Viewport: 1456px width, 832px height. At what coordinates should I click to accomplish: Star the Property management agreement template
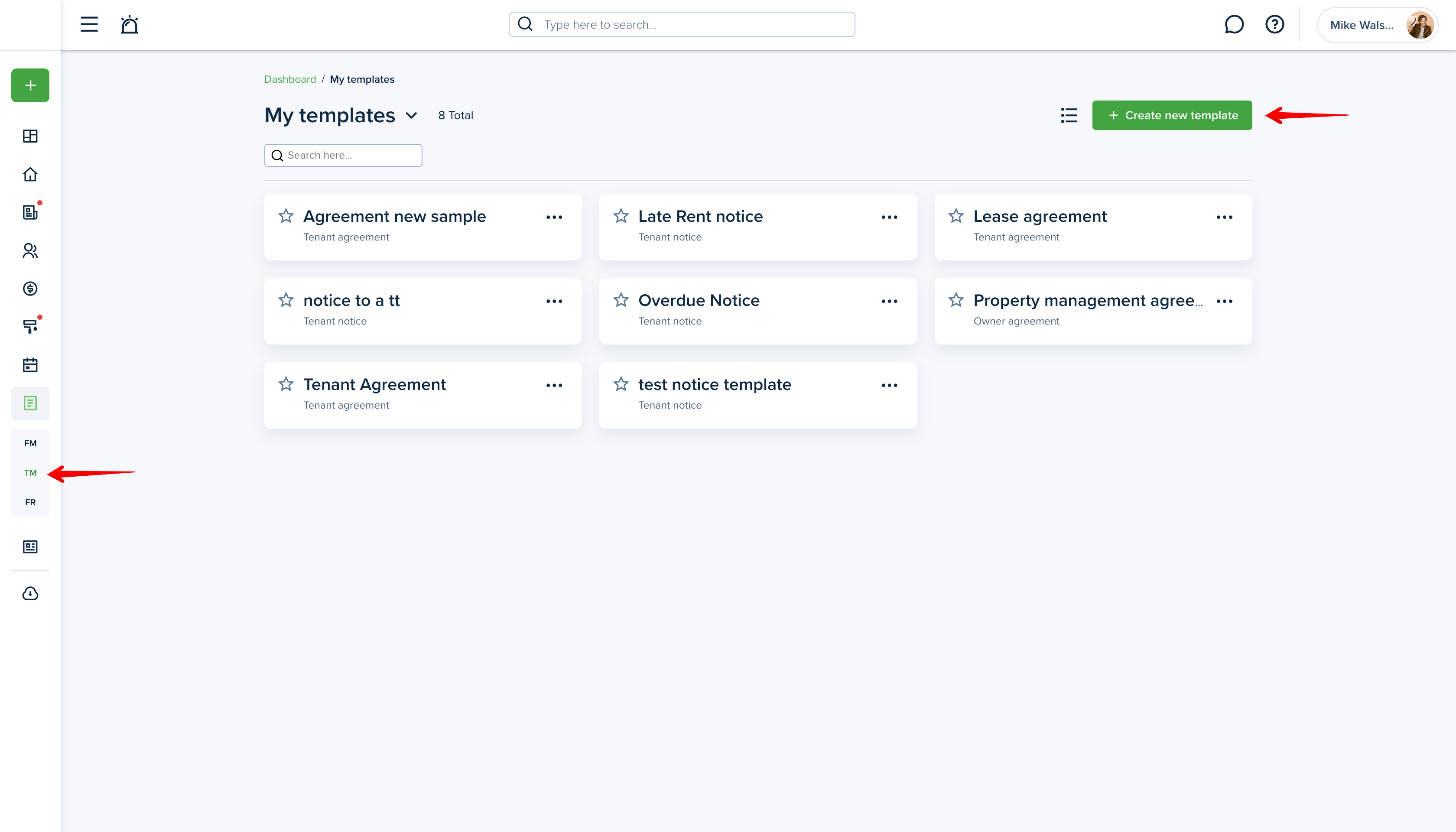pos(956,300)
